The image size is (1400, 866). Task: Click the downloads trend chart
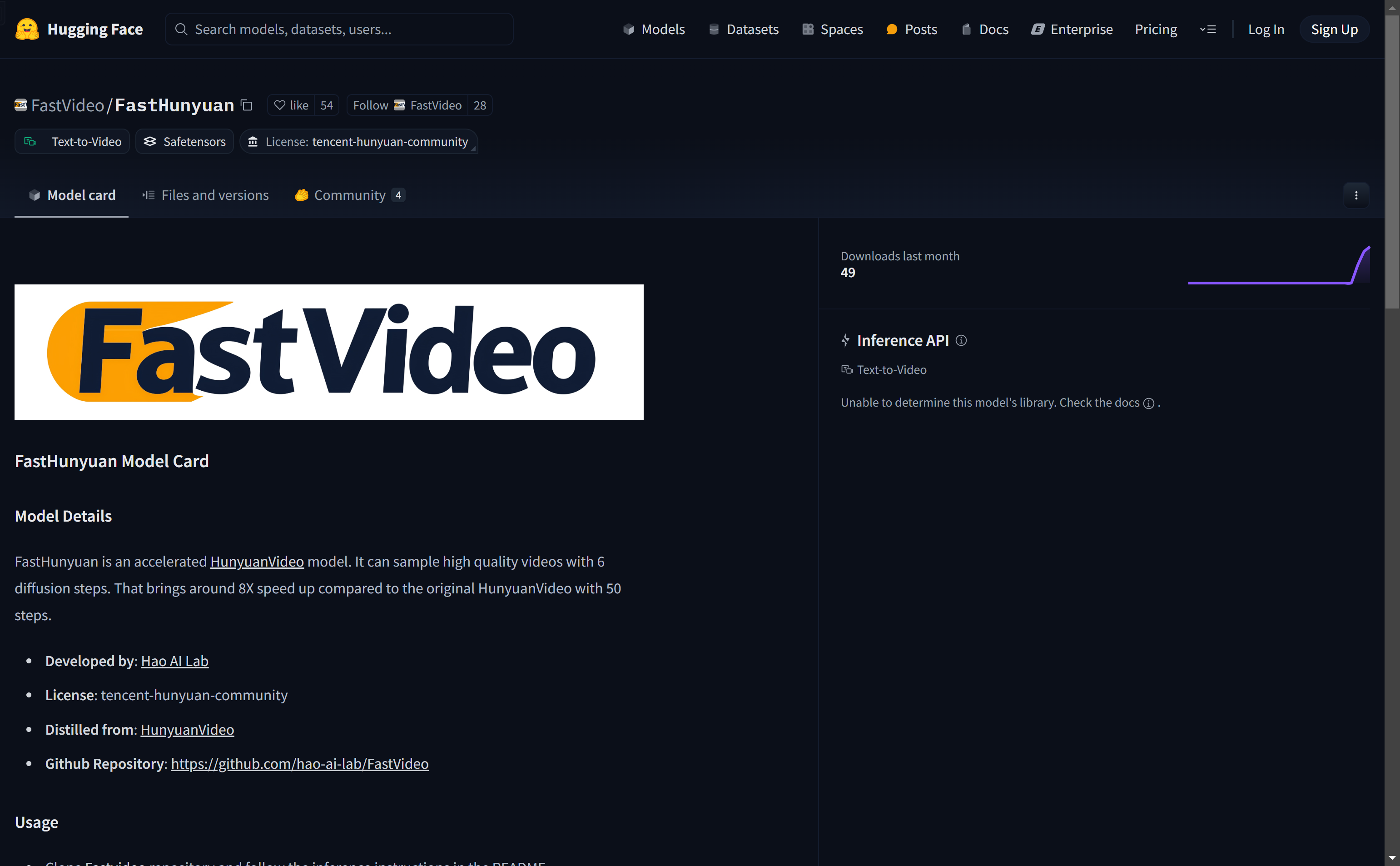click(1279, 265)
